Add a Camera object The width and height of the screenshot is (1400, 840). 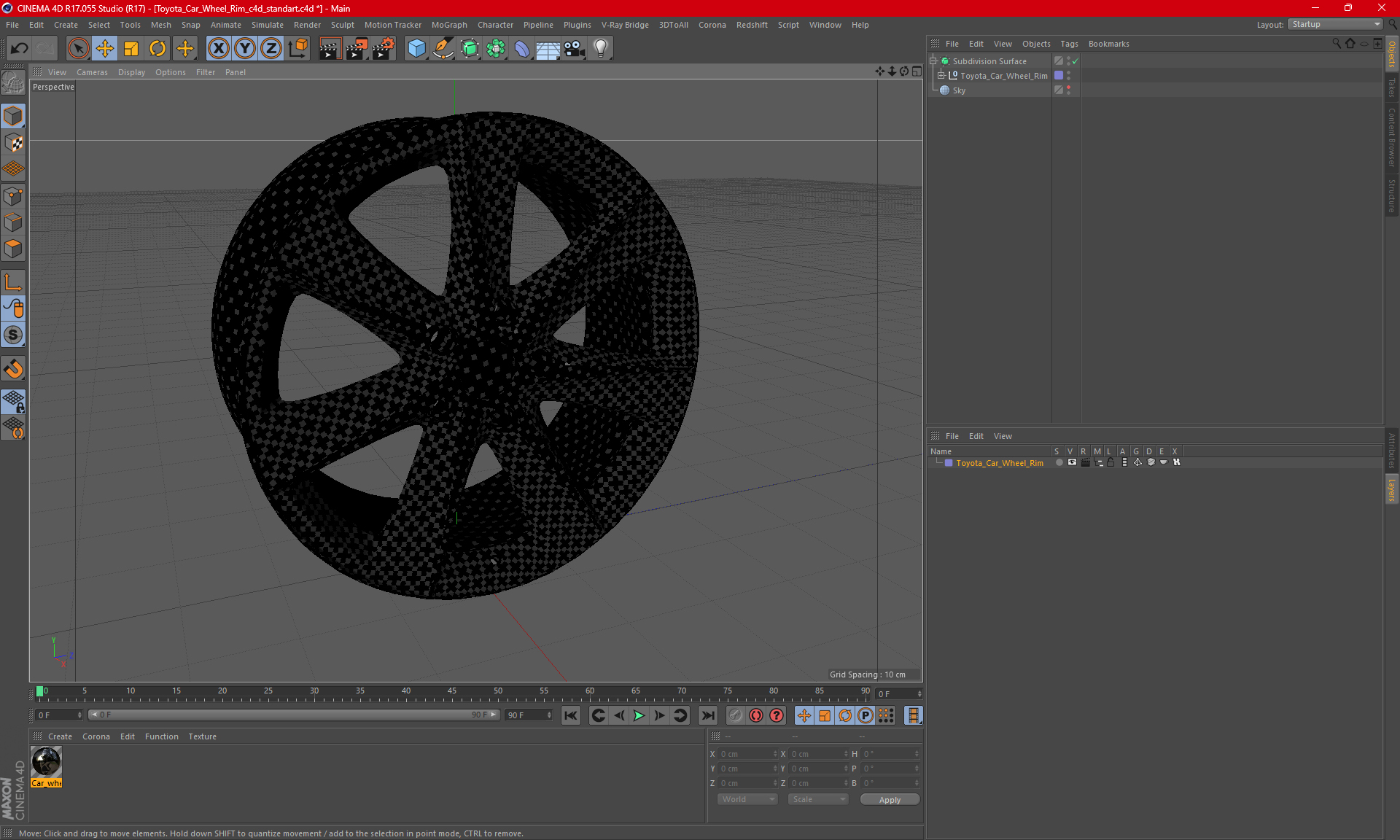tap(574, 49)
